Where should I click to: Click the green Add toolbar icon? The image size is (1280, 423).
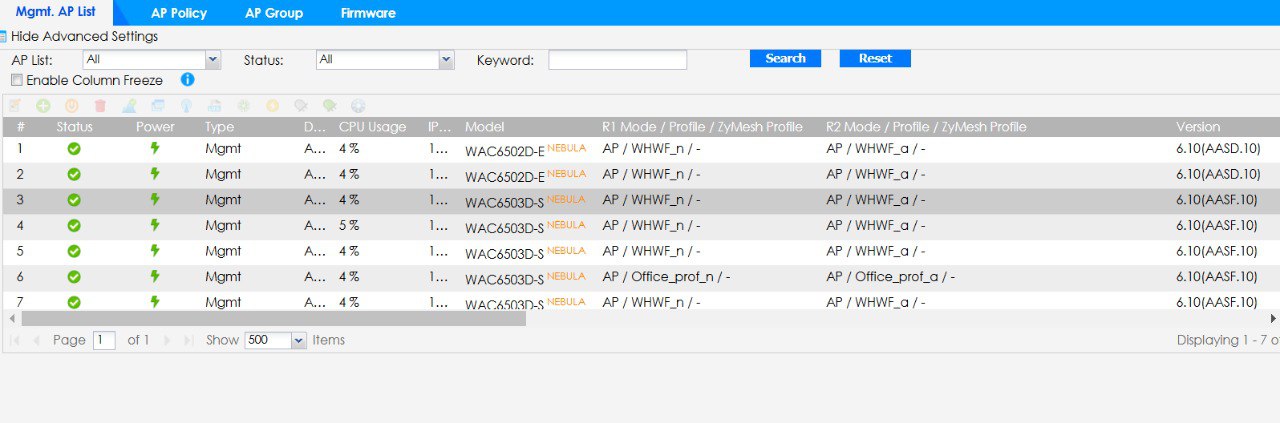(x=43, y=105)
